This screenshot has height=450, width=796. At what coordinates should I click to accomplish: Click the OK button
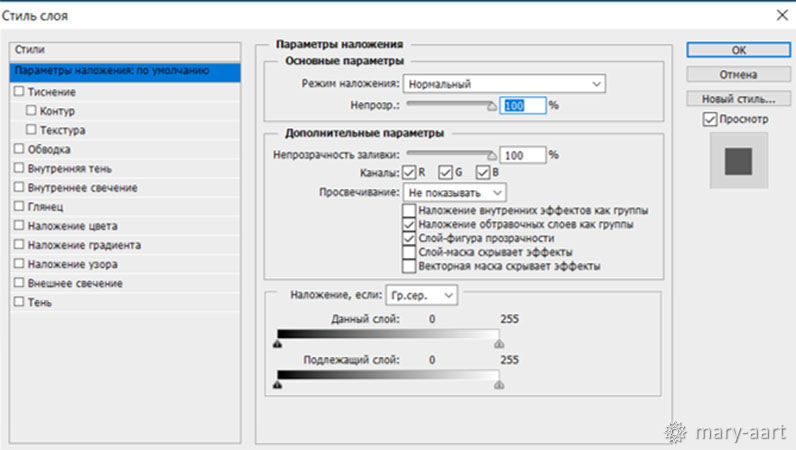coord(738,49)
